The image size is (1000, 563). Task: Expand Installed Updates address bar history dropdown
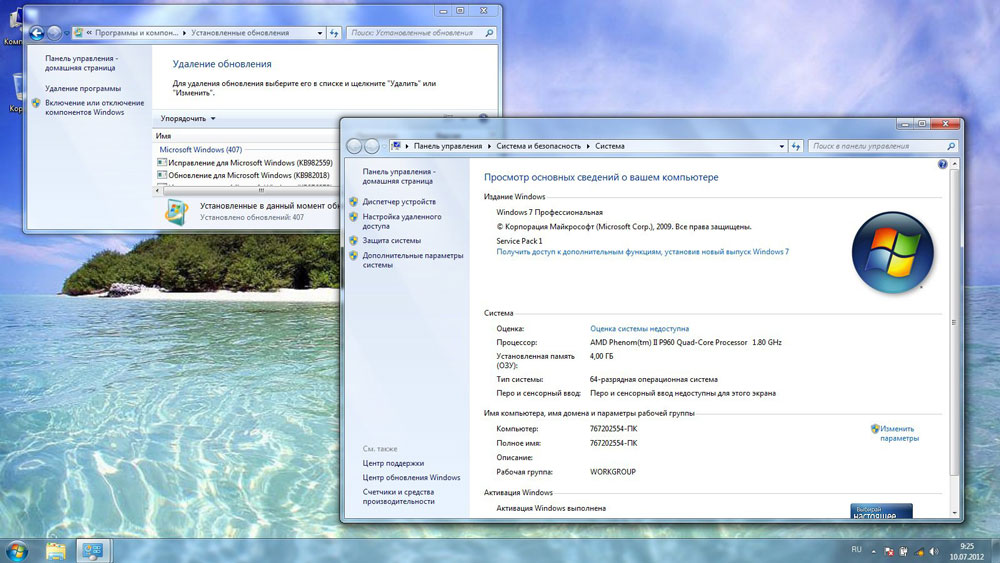coord(320,33)
